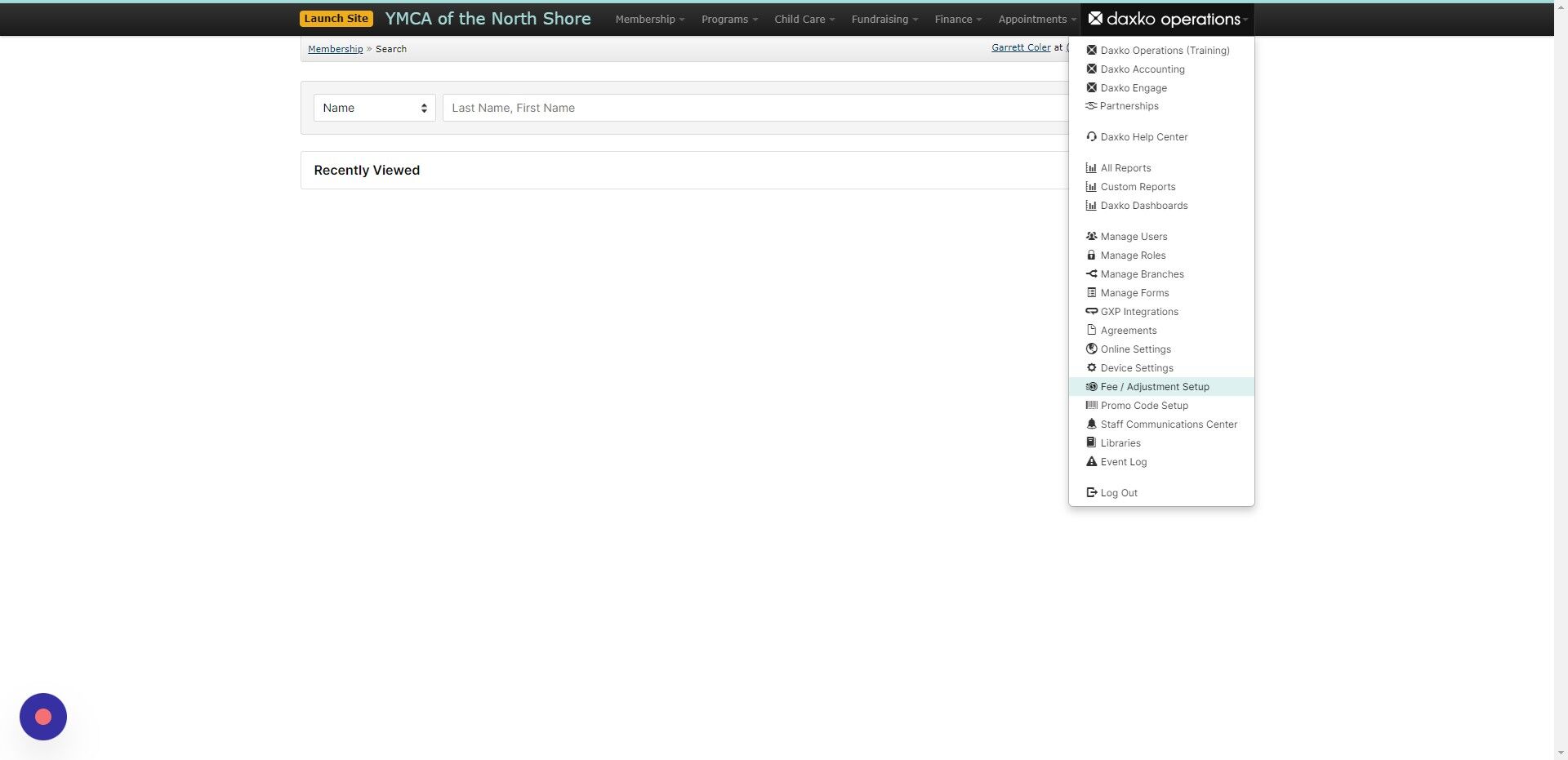Open the Appointments navigation dropdown

pos(1036,19)
